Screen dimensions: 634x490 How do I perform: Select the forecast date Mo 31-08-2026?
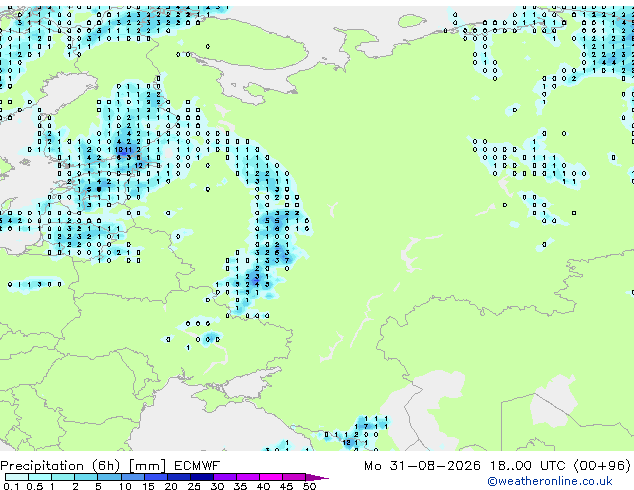tap(422, 466)
